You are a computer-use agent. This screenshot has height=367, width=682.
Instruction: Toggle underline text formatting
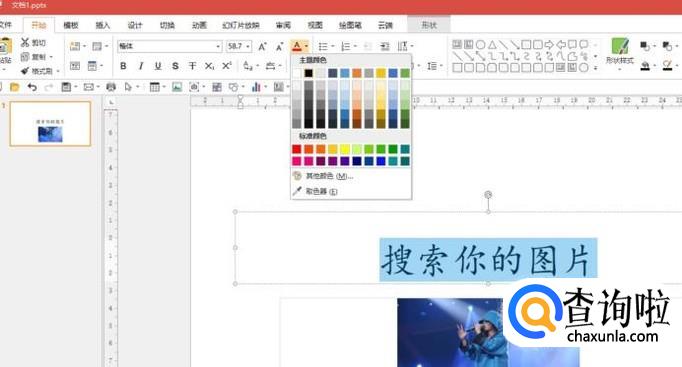(158, 66)
